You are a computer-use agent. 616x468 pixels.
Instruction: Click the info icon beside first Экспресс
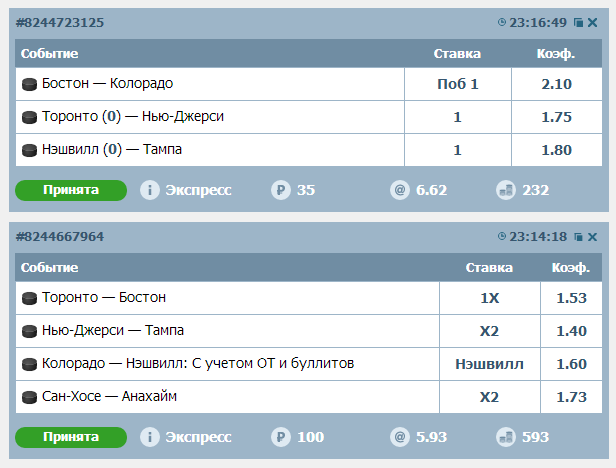[150, 190]
